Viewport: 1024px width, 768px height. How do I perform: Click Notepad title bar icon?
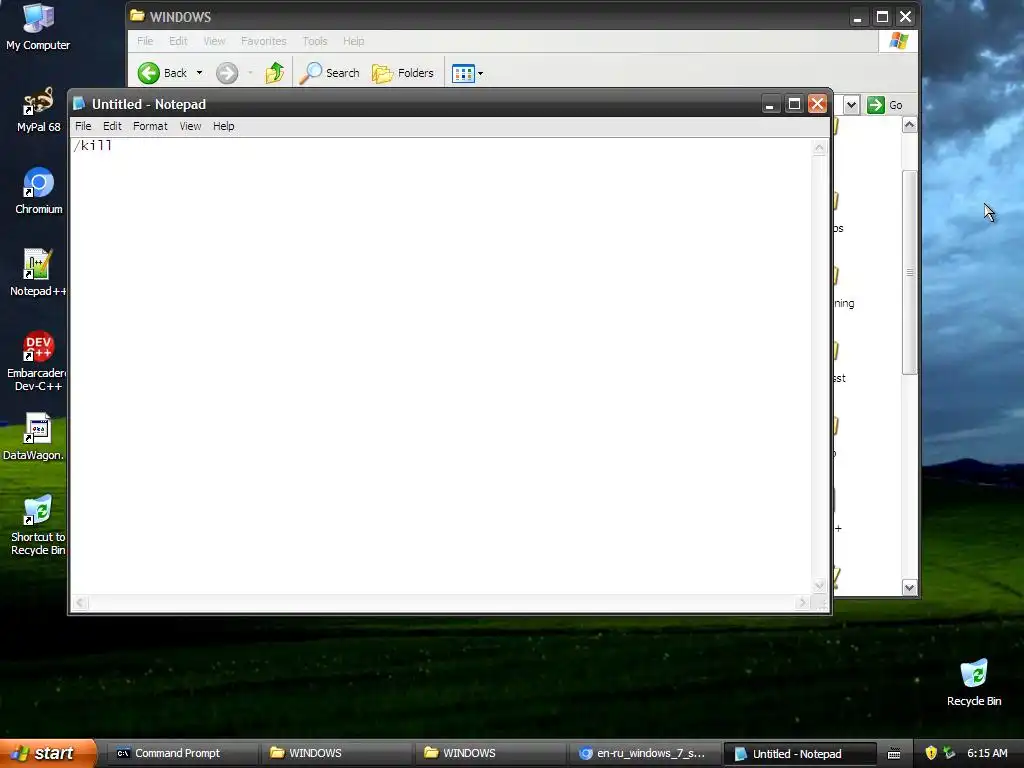[79, 104]
